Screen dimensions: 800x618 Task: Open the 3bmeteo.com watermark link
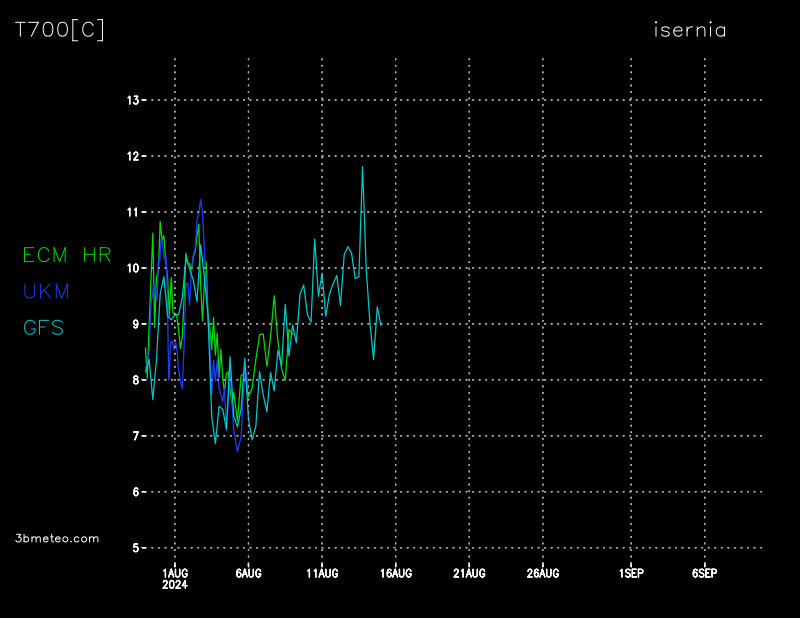(x=57, y=538)
